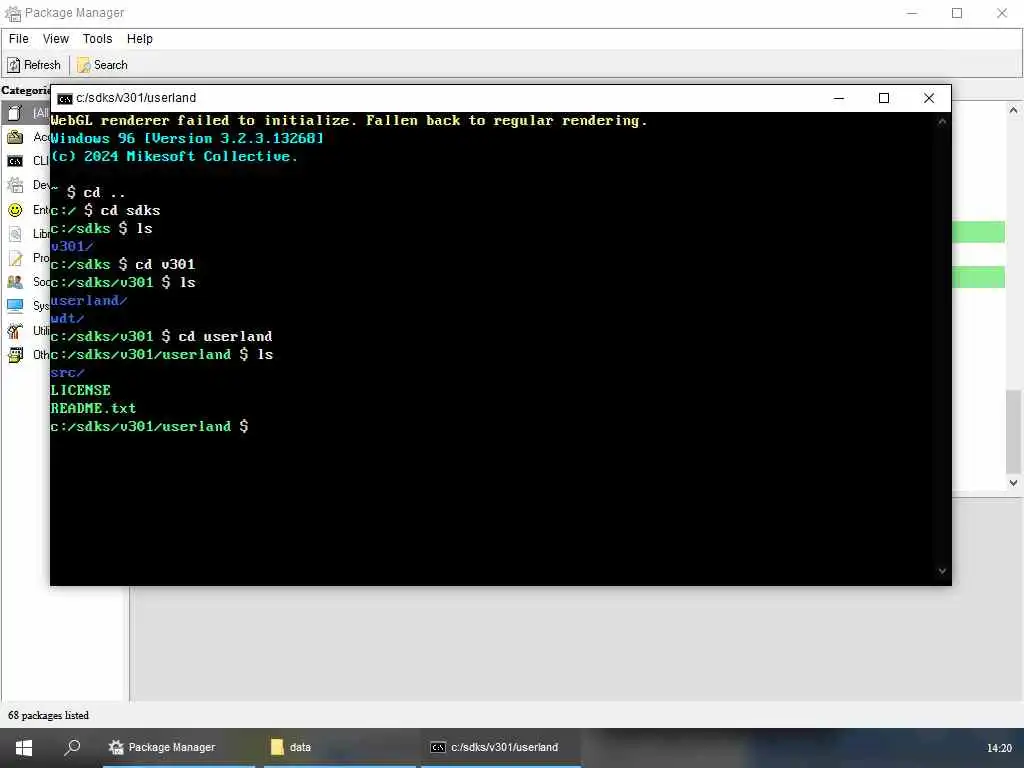Click the Categories header label

pos(25,90)
